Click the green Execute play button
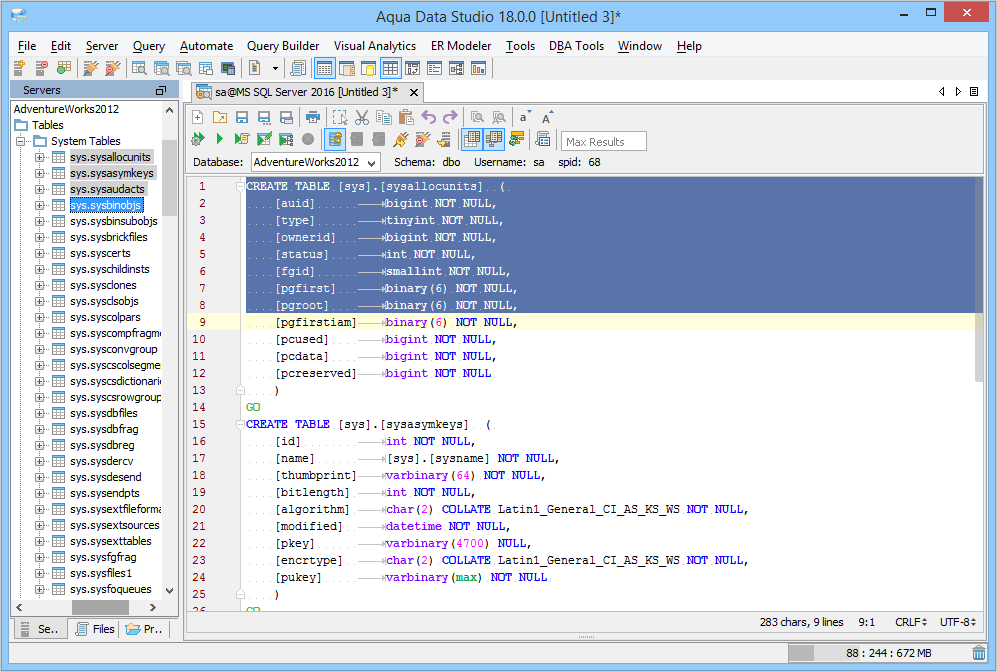997x672 pixels. (220, 139)
